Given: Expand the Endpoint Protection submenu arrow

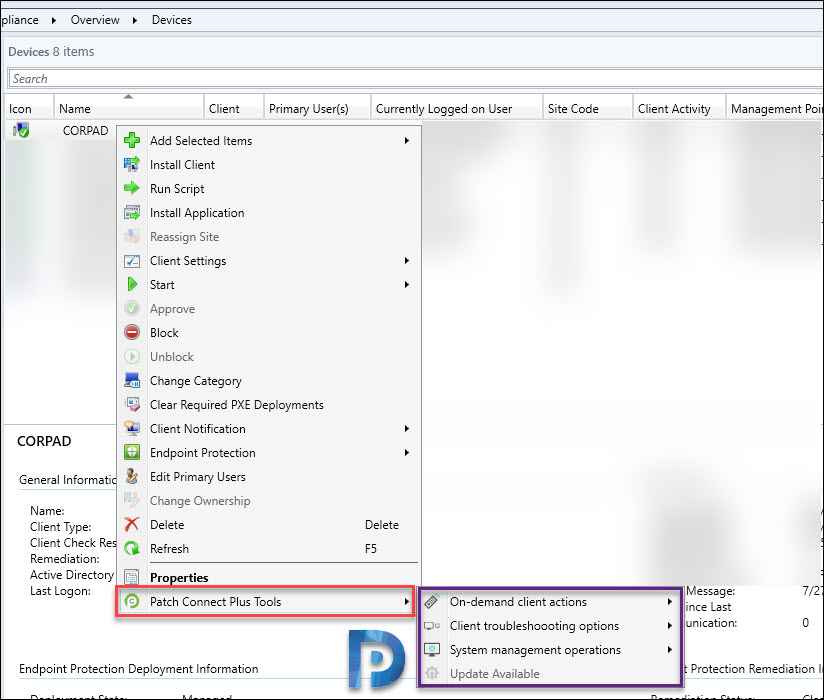Looking at the screenshot, I should [x=406, y=452].
